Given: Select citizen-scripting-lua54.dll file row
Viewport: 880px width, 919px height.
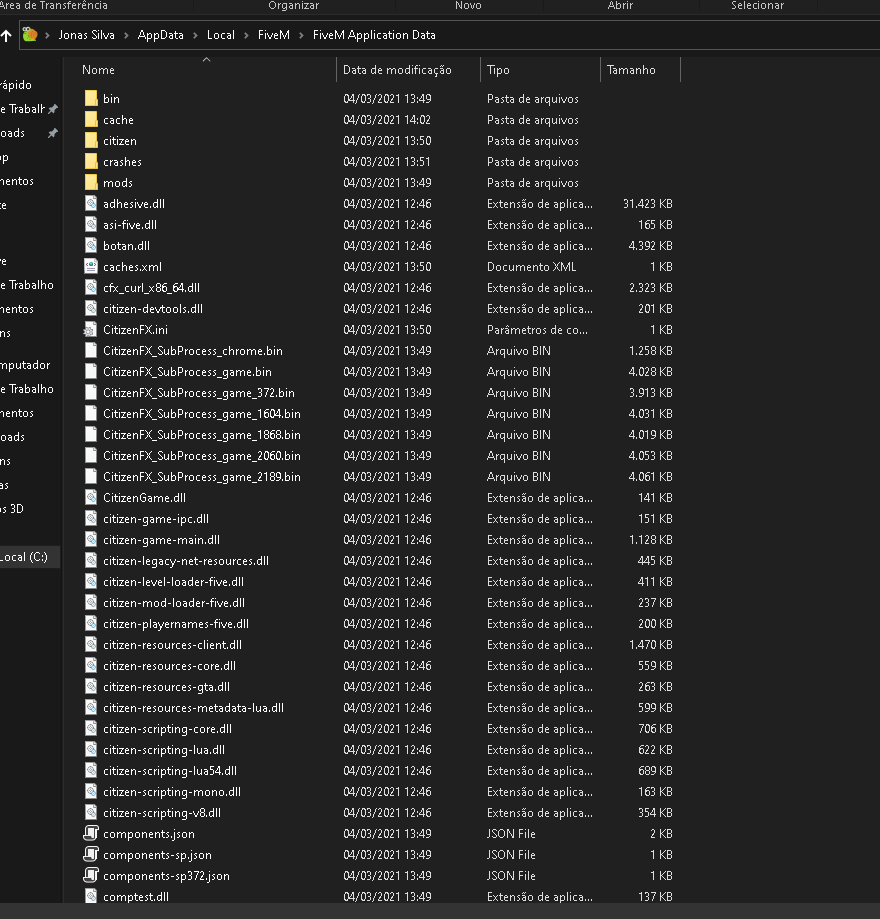Looking at the screenshot, I should 169,771.
